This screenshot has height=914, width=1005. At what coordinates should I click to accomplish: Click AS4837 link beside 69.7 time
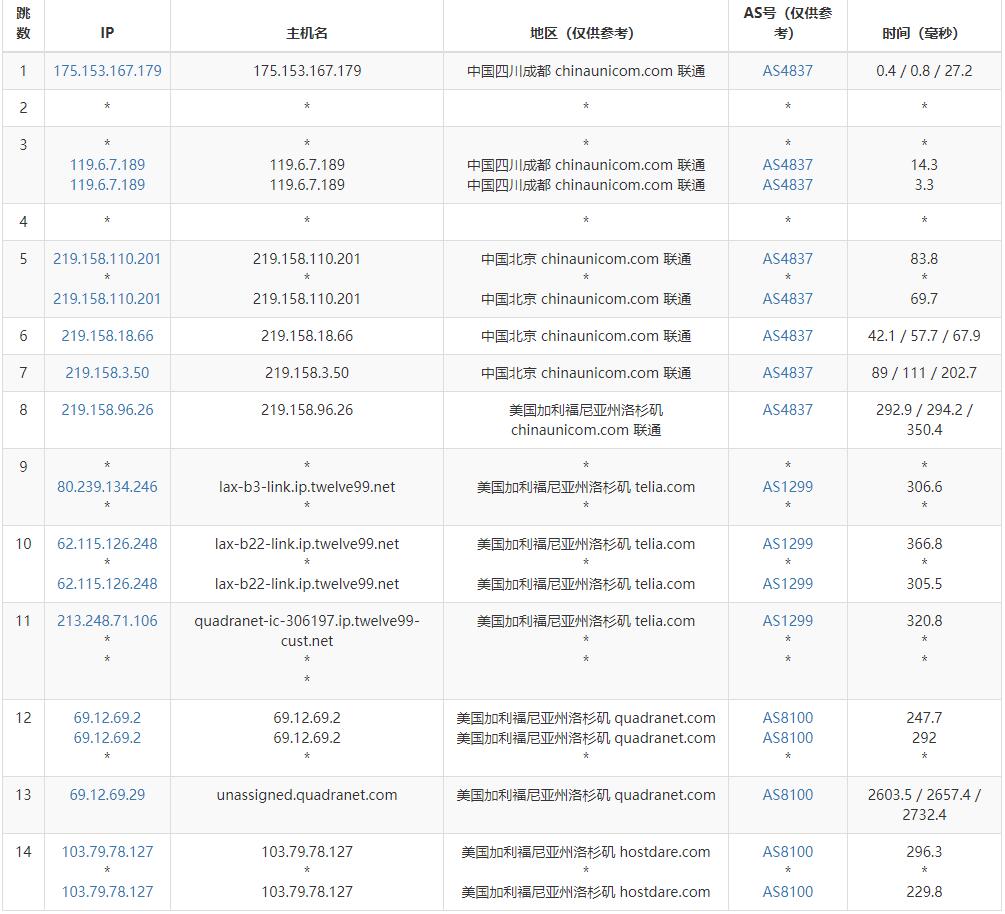point(787,299)
